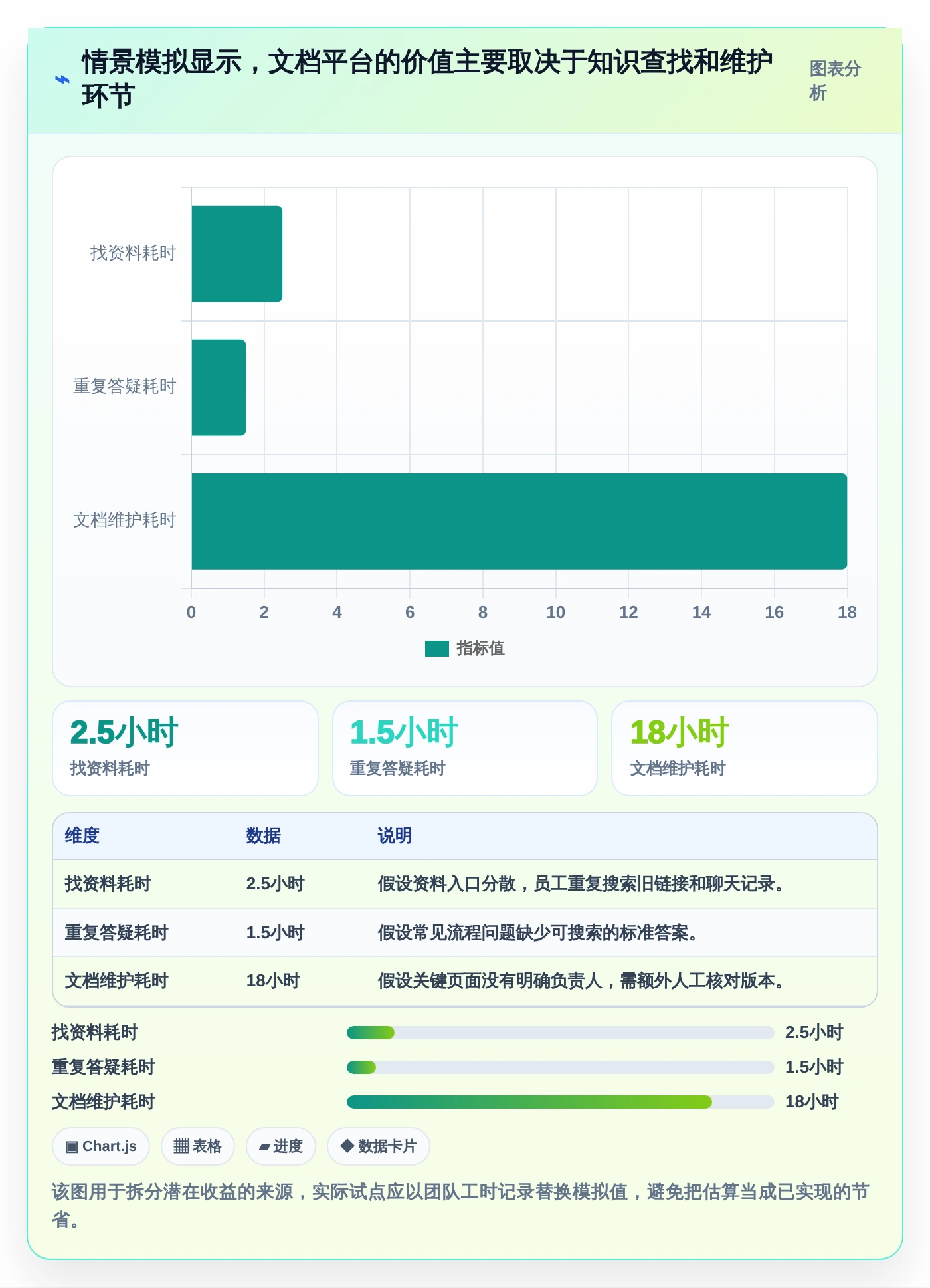The image size is (930, 1288).
Task: Click description starting 假设常见流程问题
Action: [x=539, y=933]
